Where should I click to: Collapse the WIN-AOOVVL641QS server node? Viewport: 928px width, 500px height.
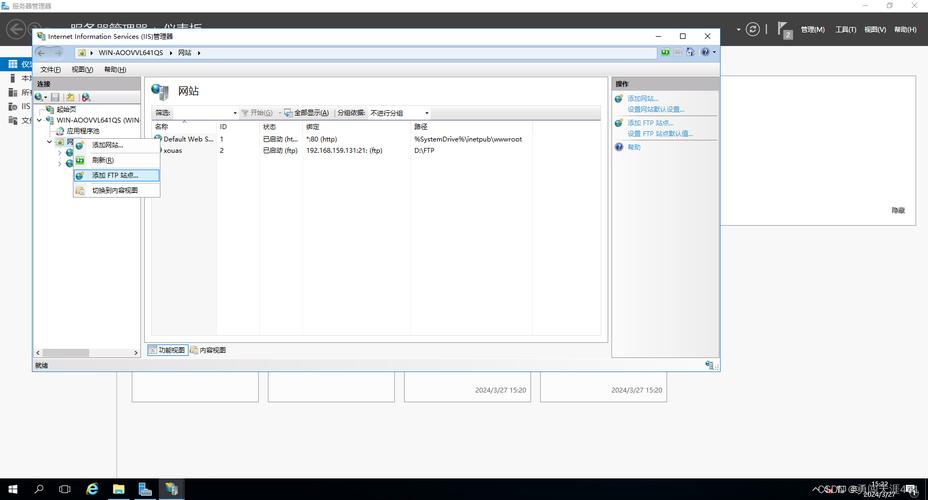pyautogui.click(x=39, y=120)
